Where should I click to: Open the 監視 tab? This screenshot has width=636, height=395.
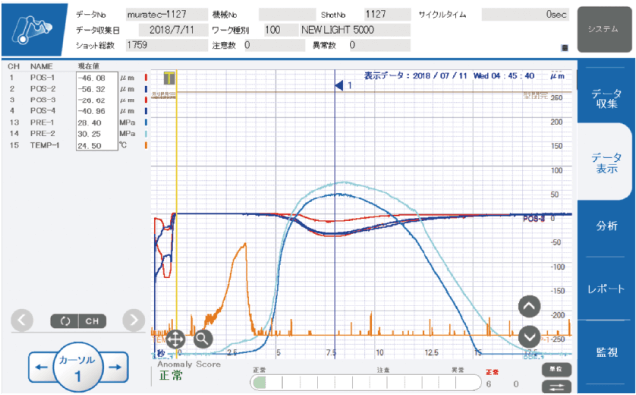[606, 352]
